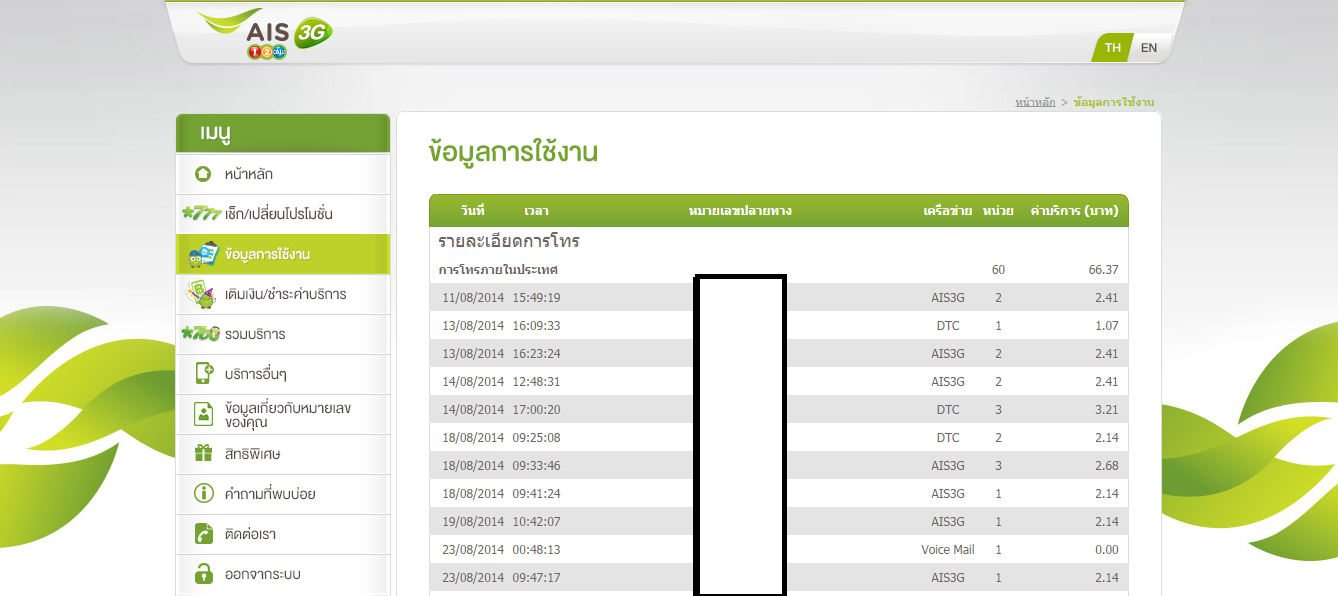Screen dimensions: 1338x596
Task: Click the รายละเอียดการโทร section title
Action: (x=509, y=241)
